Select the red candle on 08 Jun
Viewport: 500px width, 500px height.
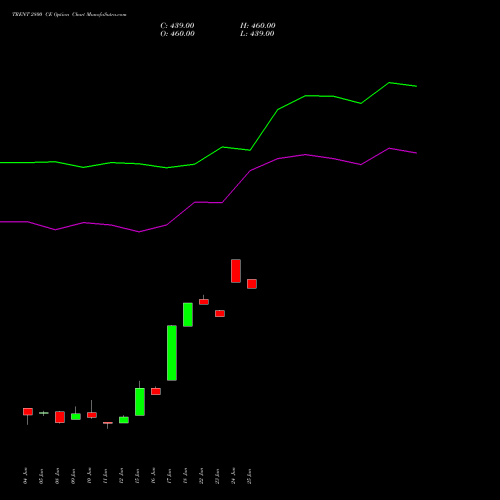pyautogui.click(x=60, y=417)
